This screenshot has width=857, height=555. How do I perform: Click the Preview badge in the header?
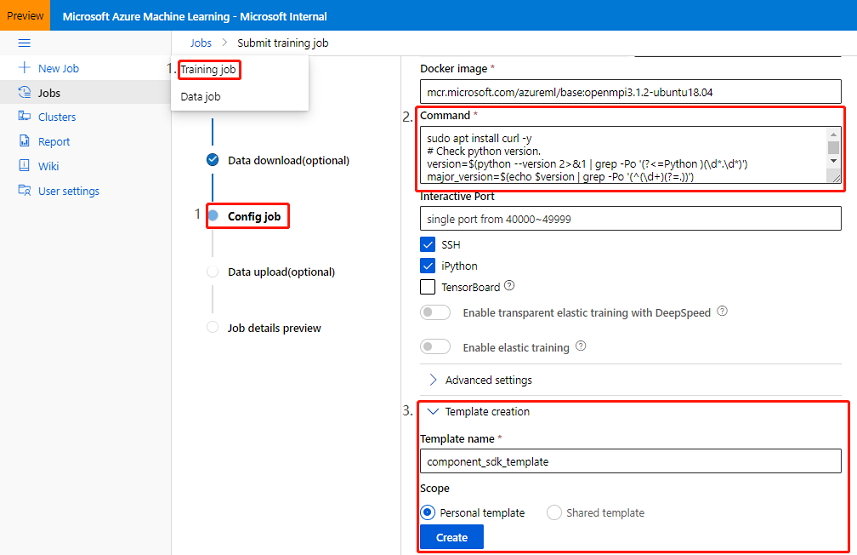pos(25,15)
